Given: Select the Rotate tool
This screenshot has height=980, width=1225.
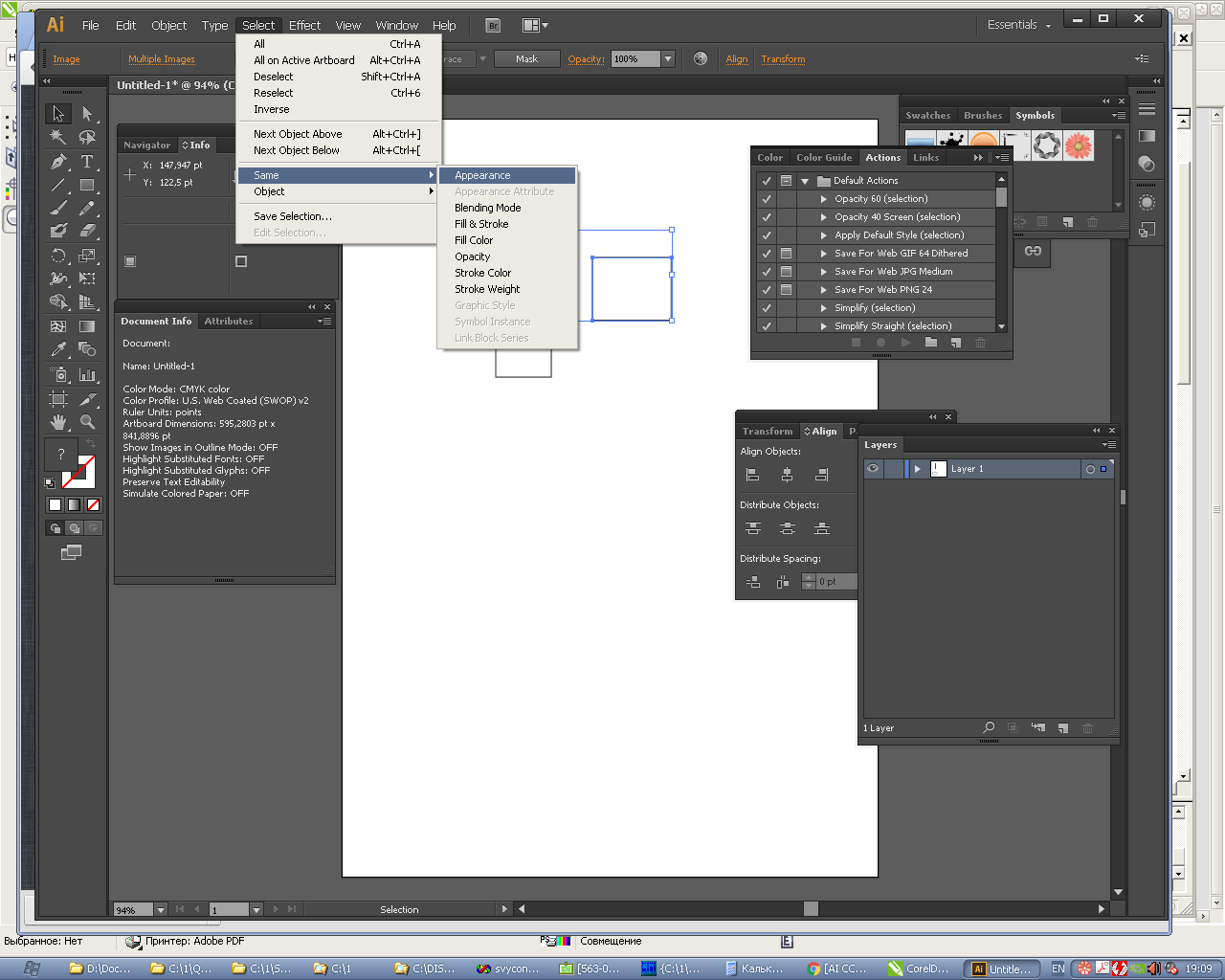Looking at the screenshot, I should coord(58,256).
